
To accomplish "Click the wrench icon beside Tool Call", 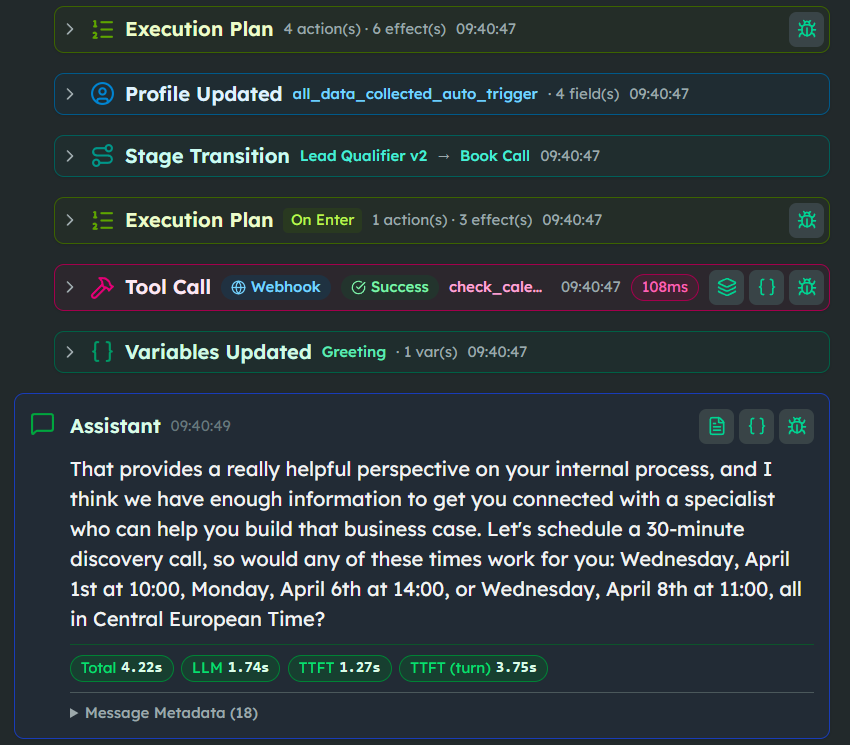I will (x=103, y=287).
